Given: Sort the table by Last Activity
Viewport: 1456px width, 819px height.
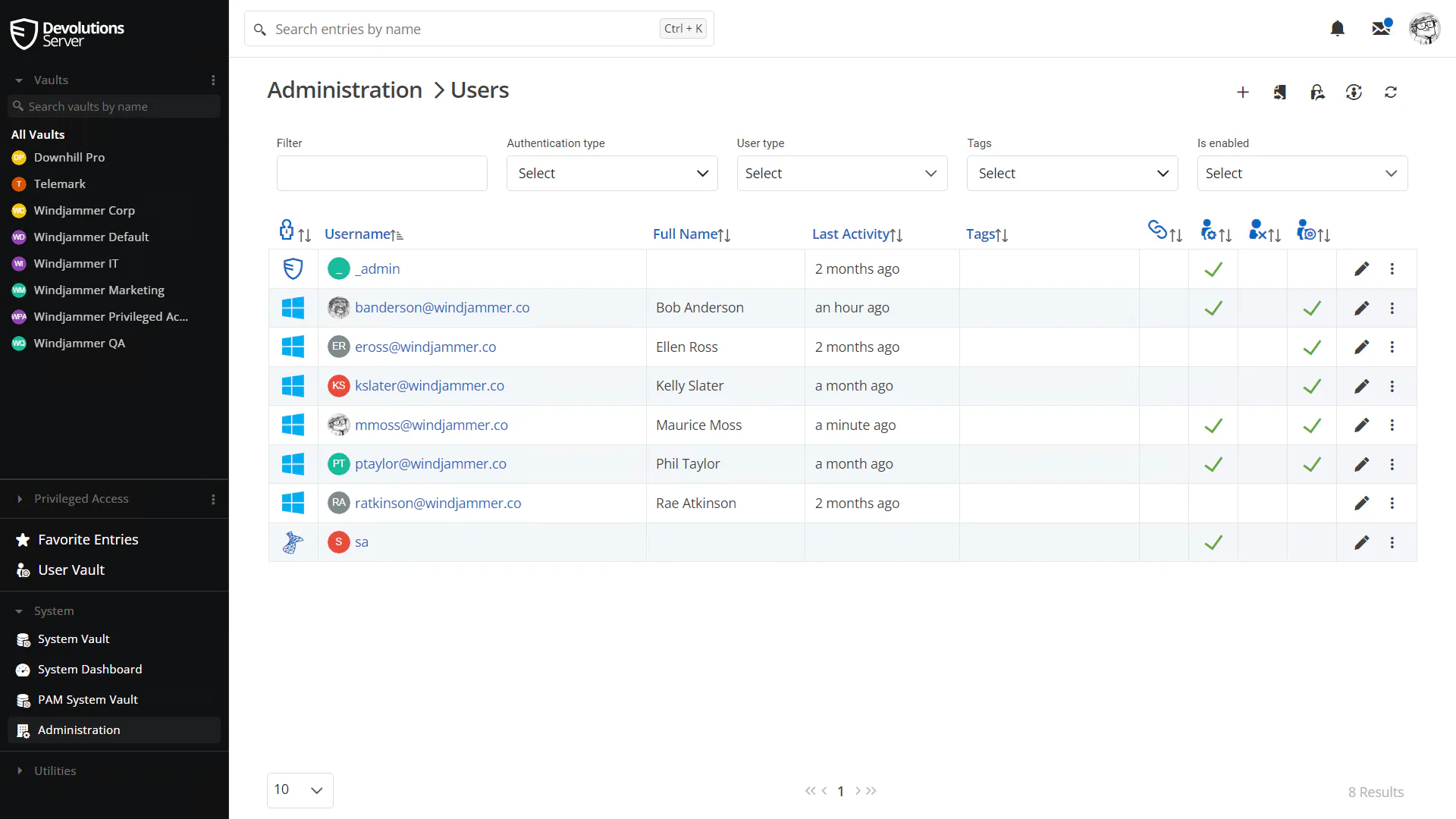Looking at the screenshot, I should point(857,234).
